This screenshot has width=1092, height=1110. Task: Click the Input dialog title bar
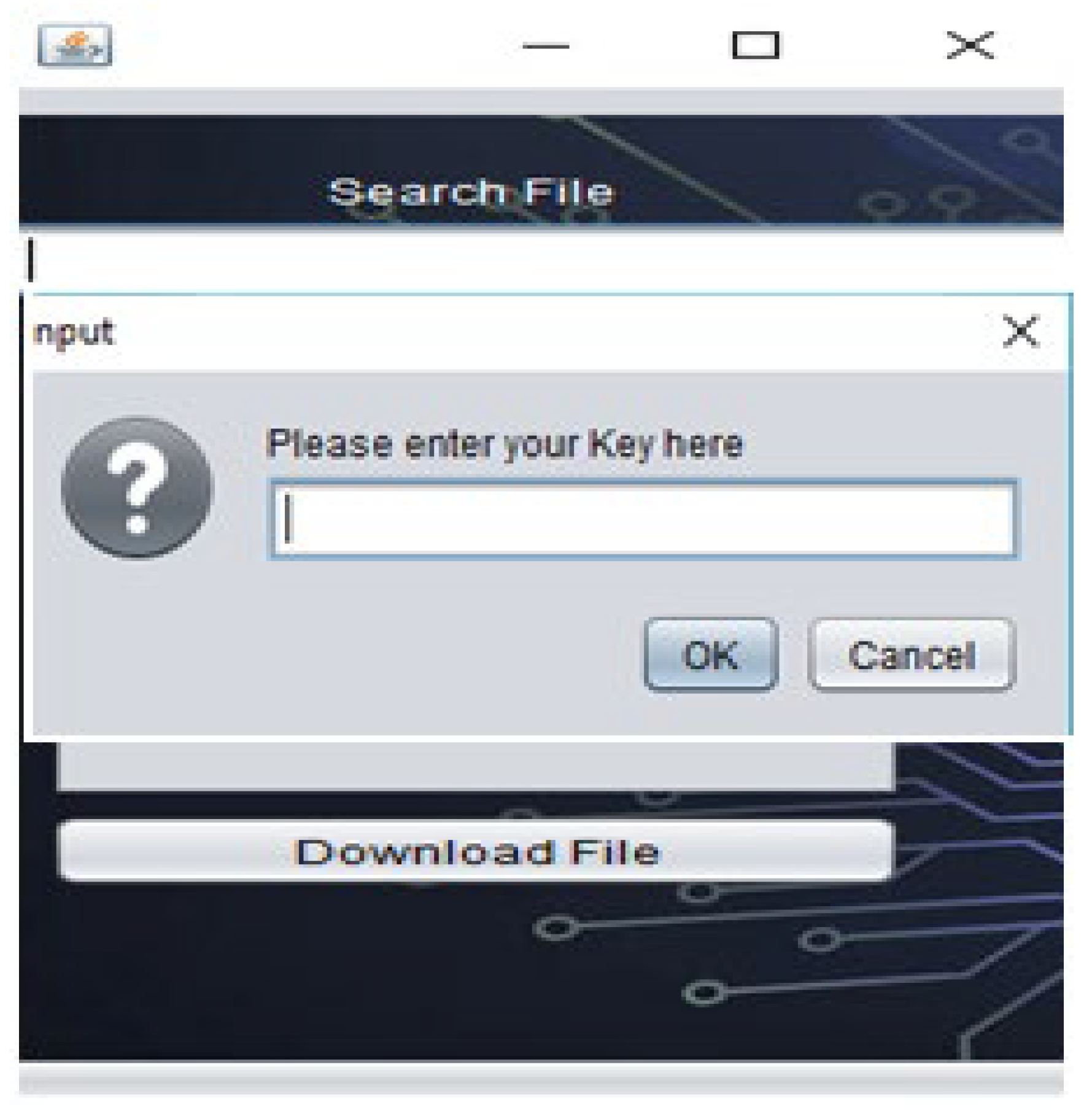522,332
